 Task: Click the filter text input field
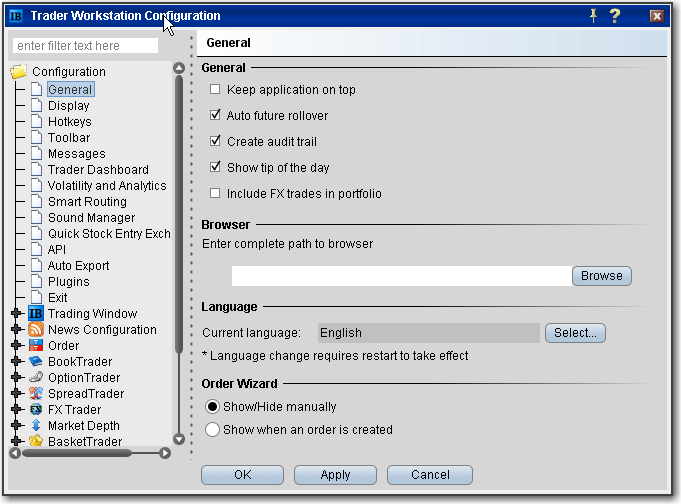point(86,46)
